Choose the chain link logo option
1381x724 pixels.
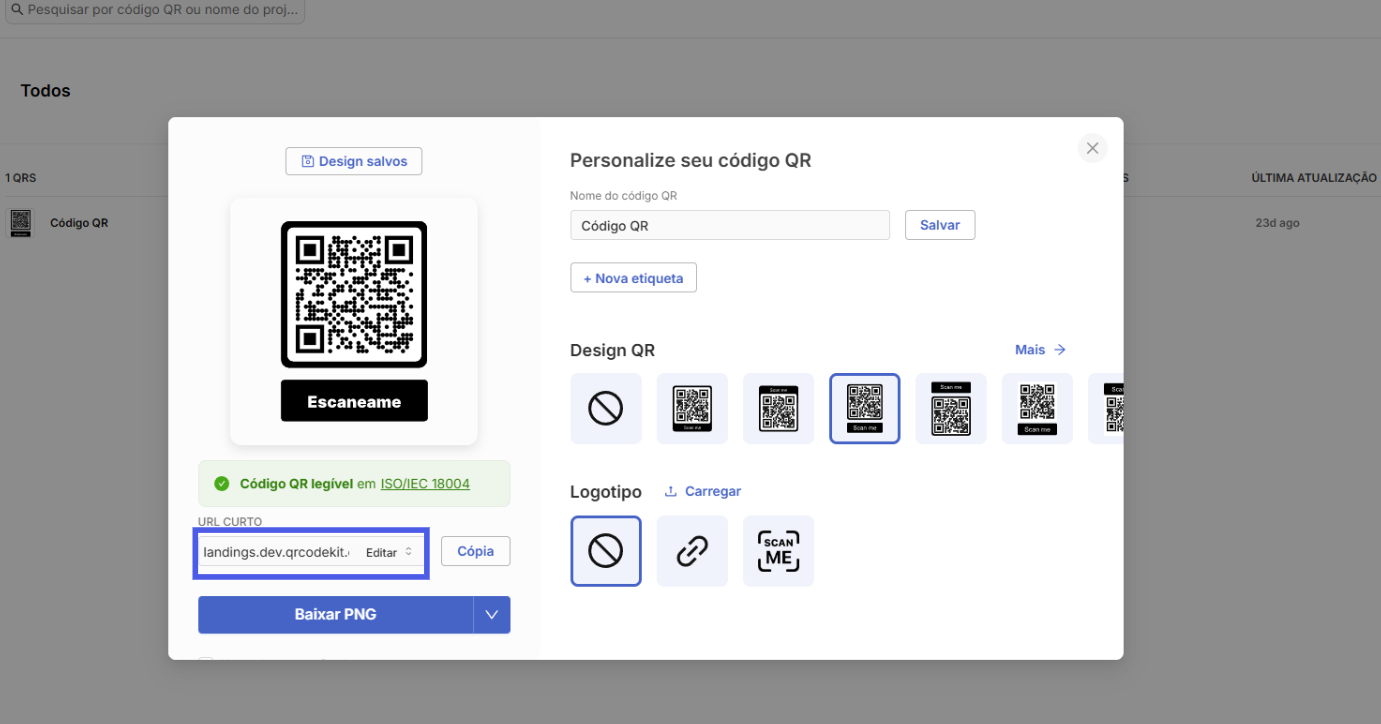tap(692, 551)
